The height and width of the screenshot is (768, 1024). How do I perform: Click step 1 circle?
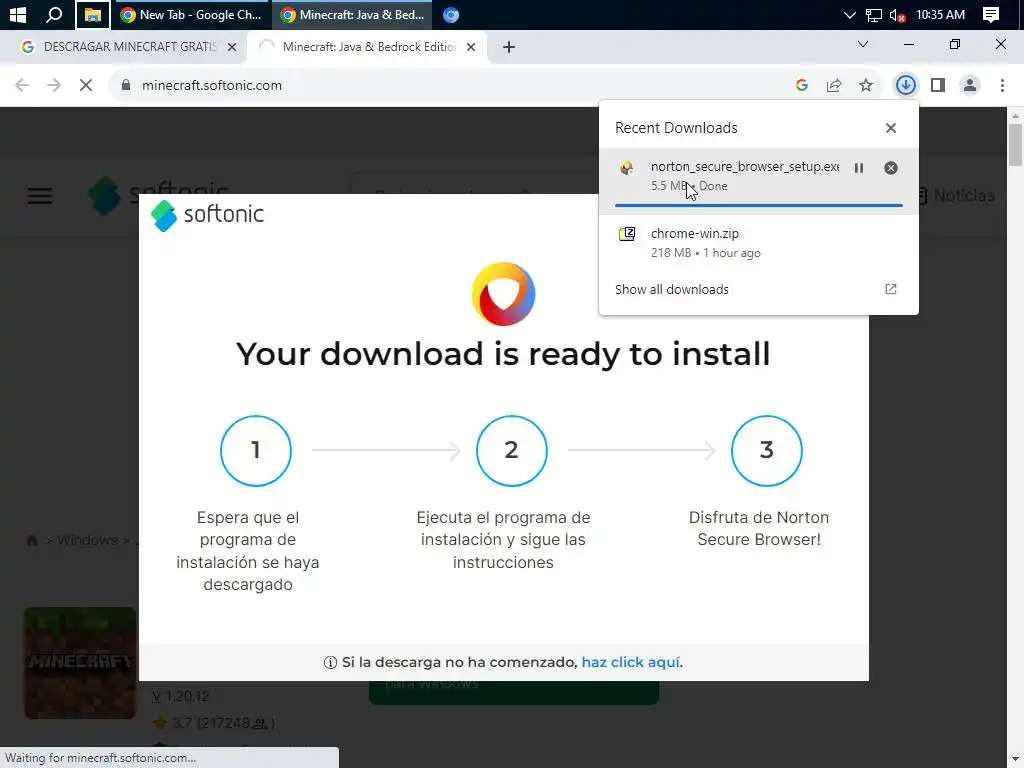(256, 451)
